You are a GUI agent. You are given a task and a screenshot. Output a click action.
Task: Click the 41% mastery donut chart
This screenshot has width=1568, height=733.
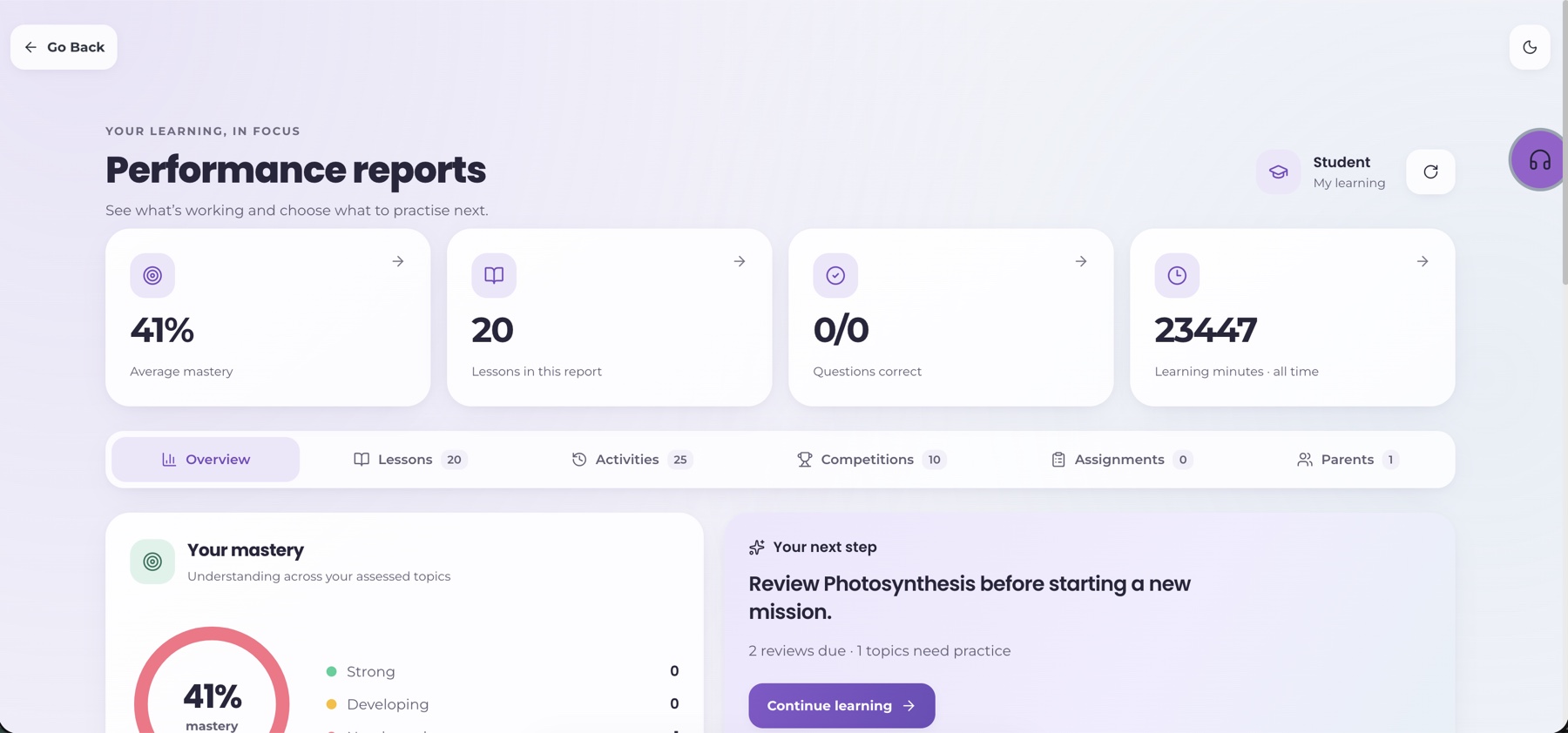tap(212, 681)
